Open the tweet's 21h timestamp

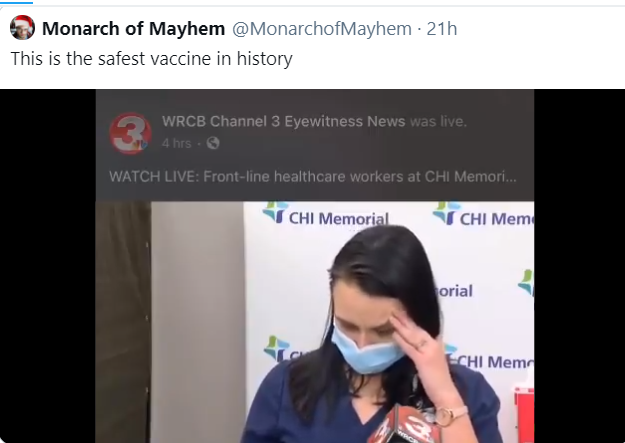(442, 29)
